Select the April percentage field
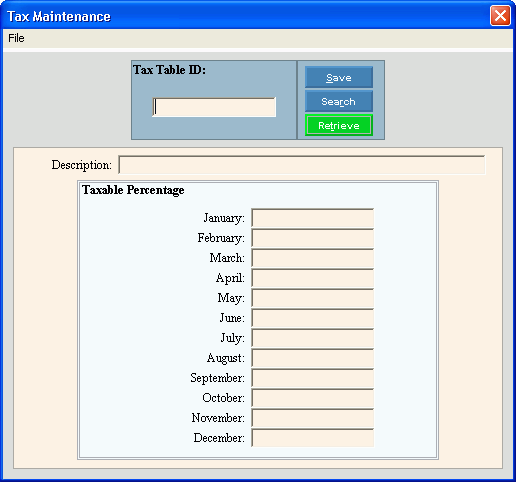The image size is (516, 482). (x=312, y=278)
